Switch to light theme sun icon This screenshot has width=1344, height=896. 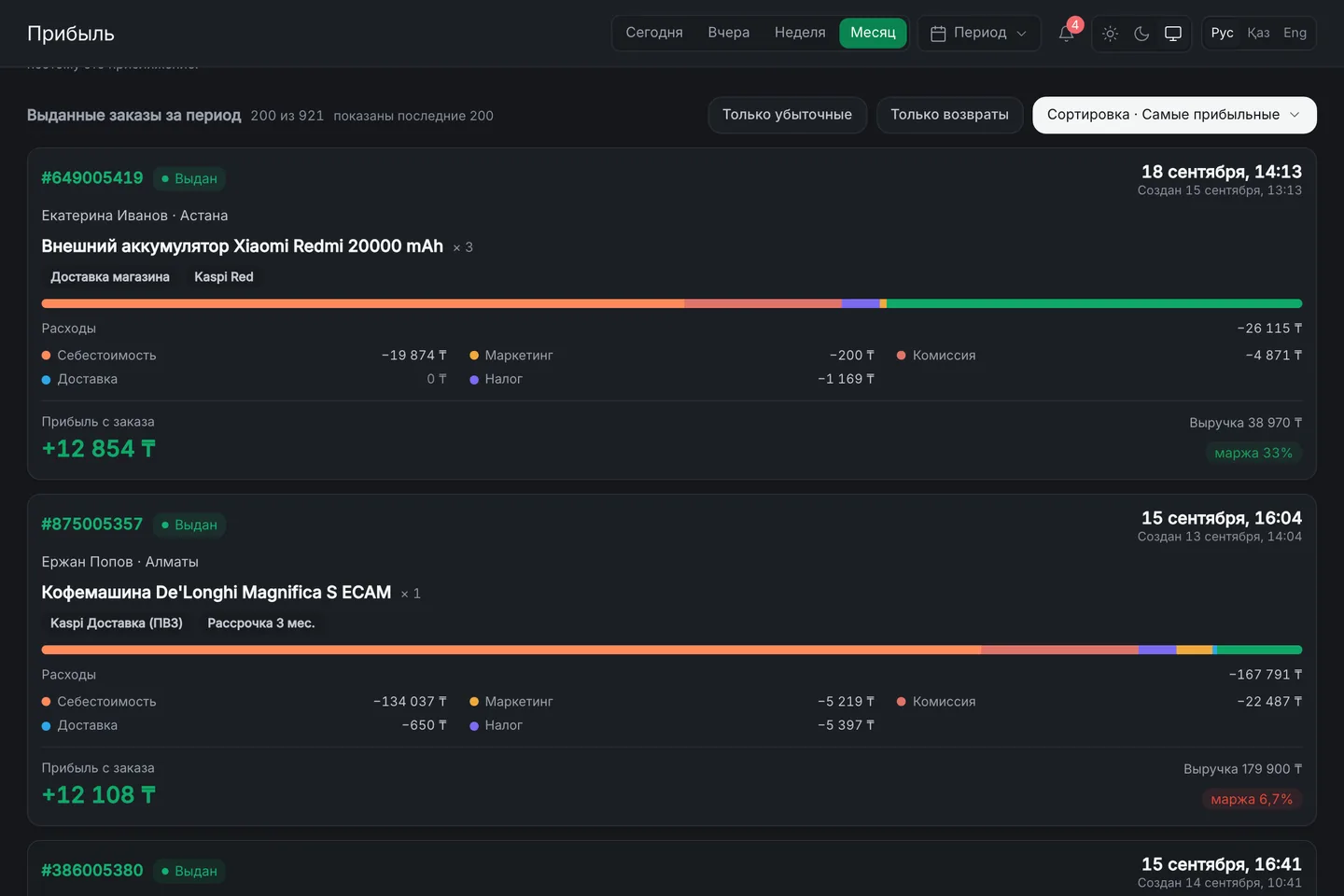(1110, 34)
